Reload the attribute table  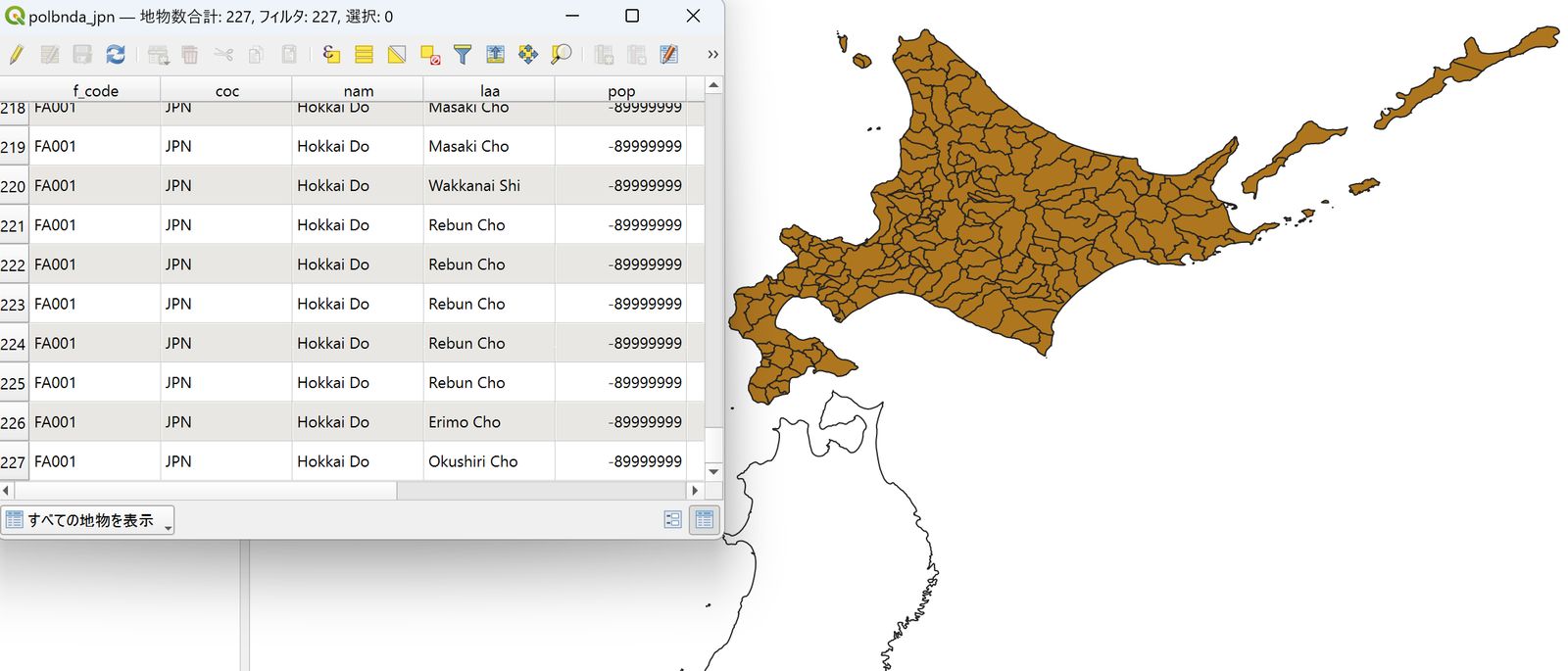[116, 55]
